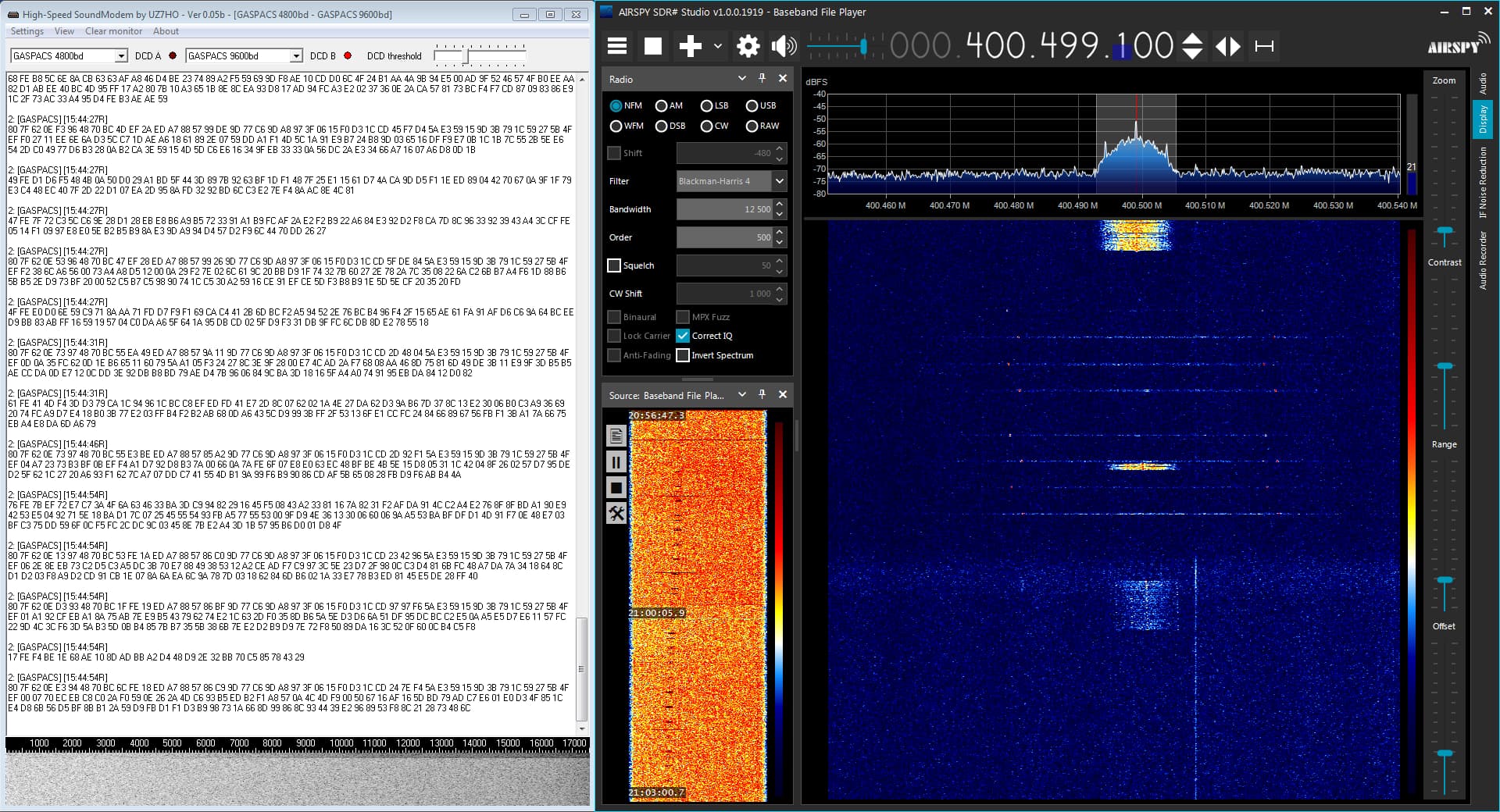Click the wrench tools icon in file player
This screenshot has height=812, width=1500.
coord(616,514)
